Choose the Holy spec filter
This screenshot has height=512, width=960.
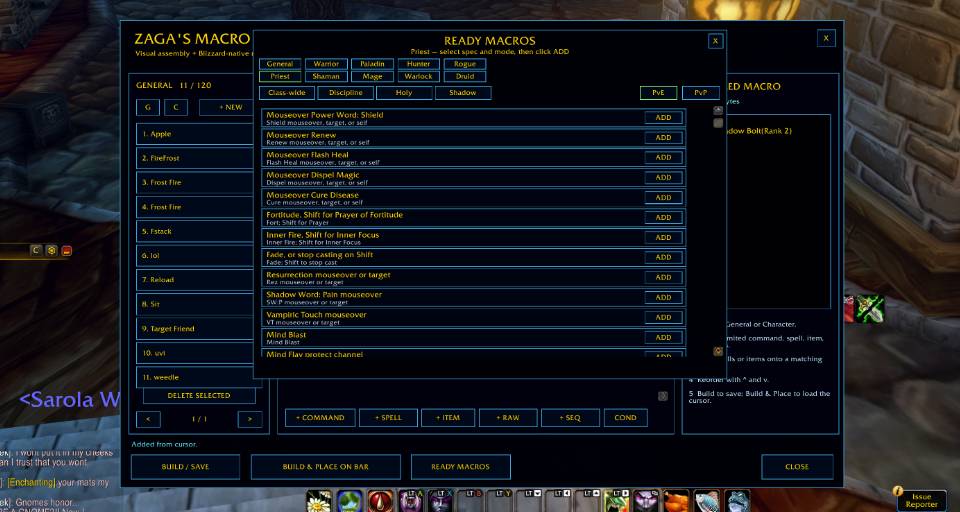[404, 92]
